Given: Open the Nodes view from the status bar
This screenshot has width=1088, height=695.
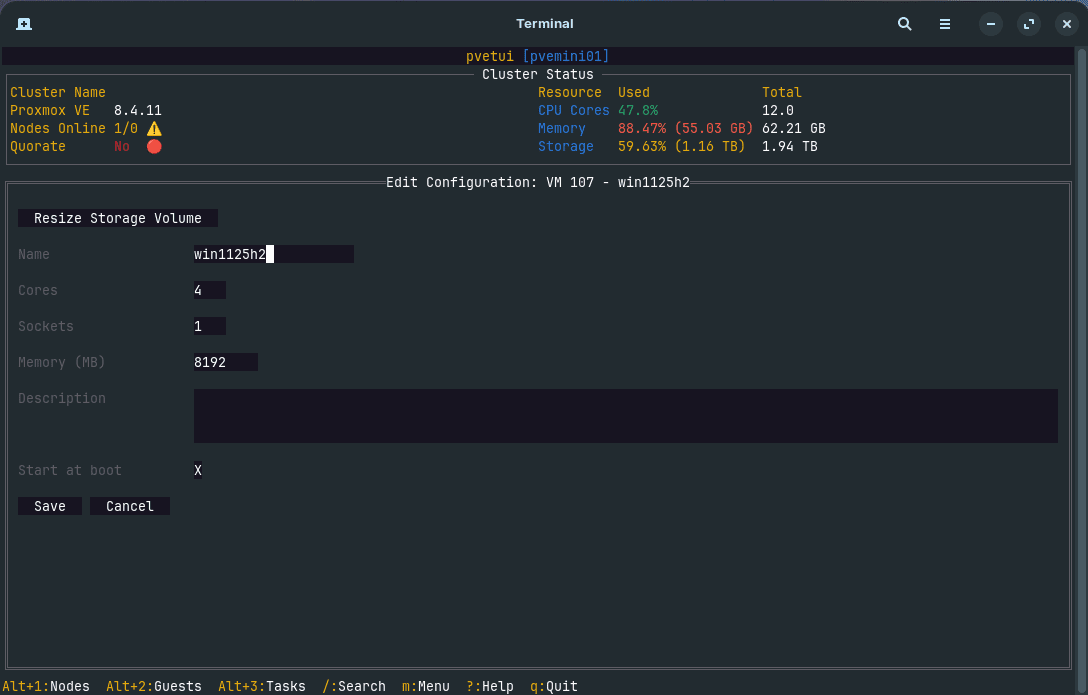Looking at the screenshot, I should click(x=45, y=686).
